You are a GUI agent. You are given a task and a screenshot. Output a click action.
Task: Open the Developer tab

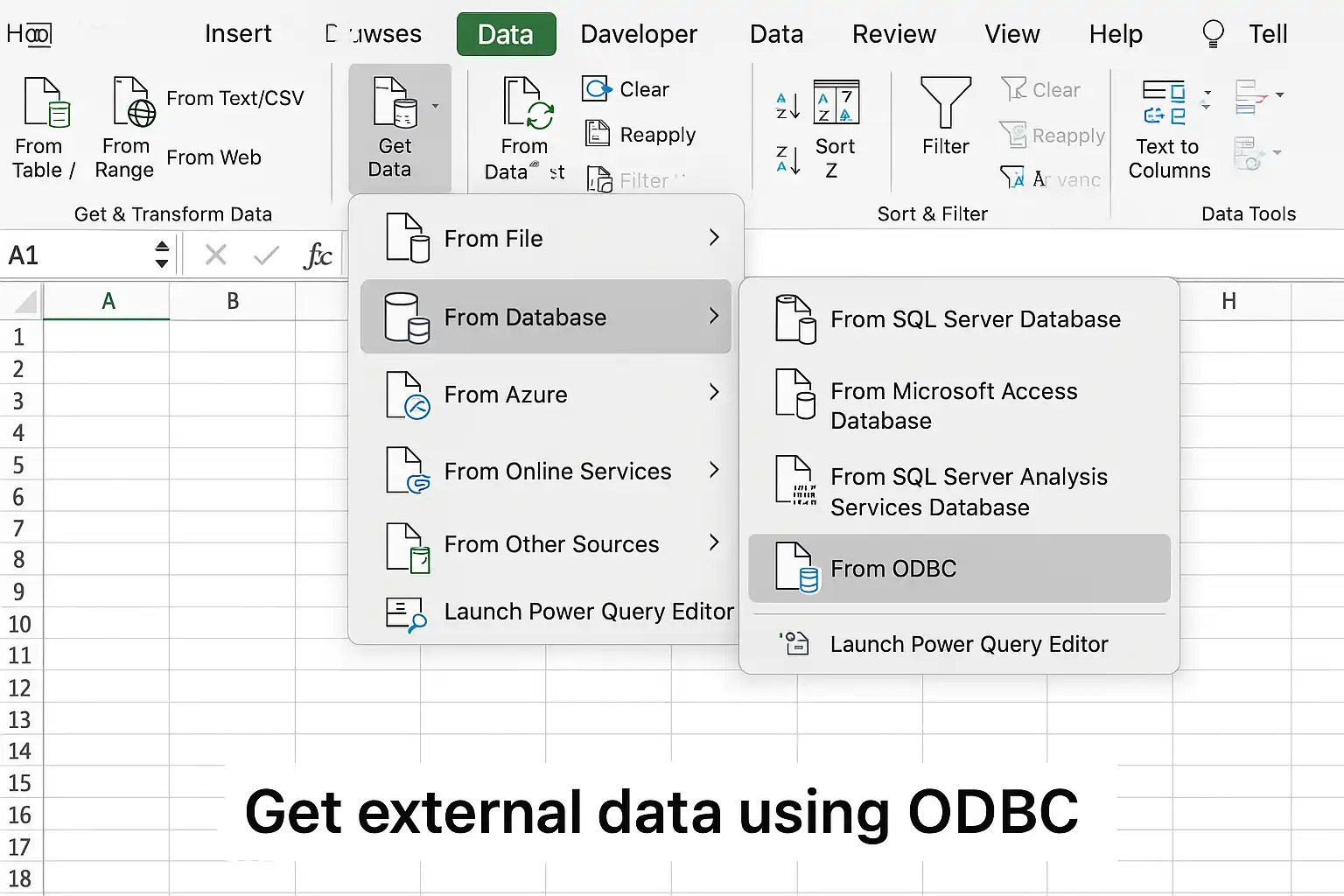639,34
